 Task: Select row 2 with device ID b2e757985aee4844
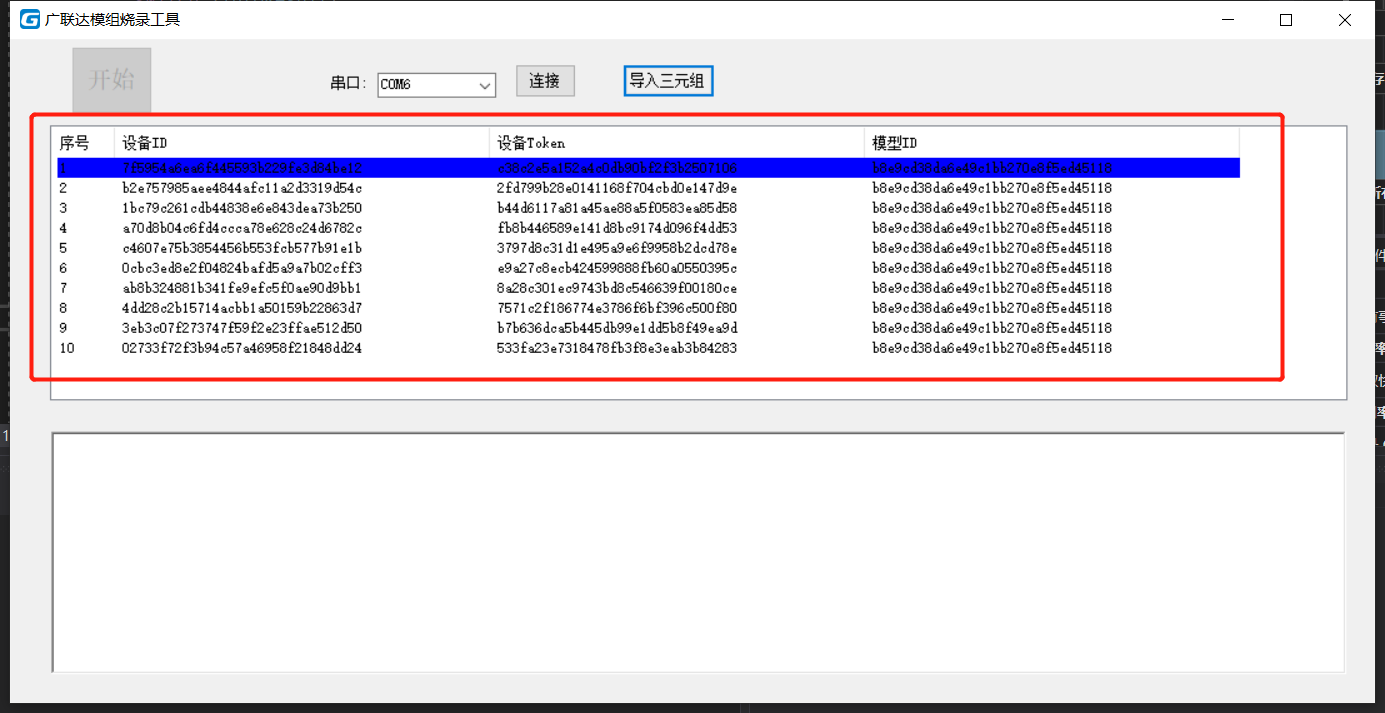[x=241, y=188]
